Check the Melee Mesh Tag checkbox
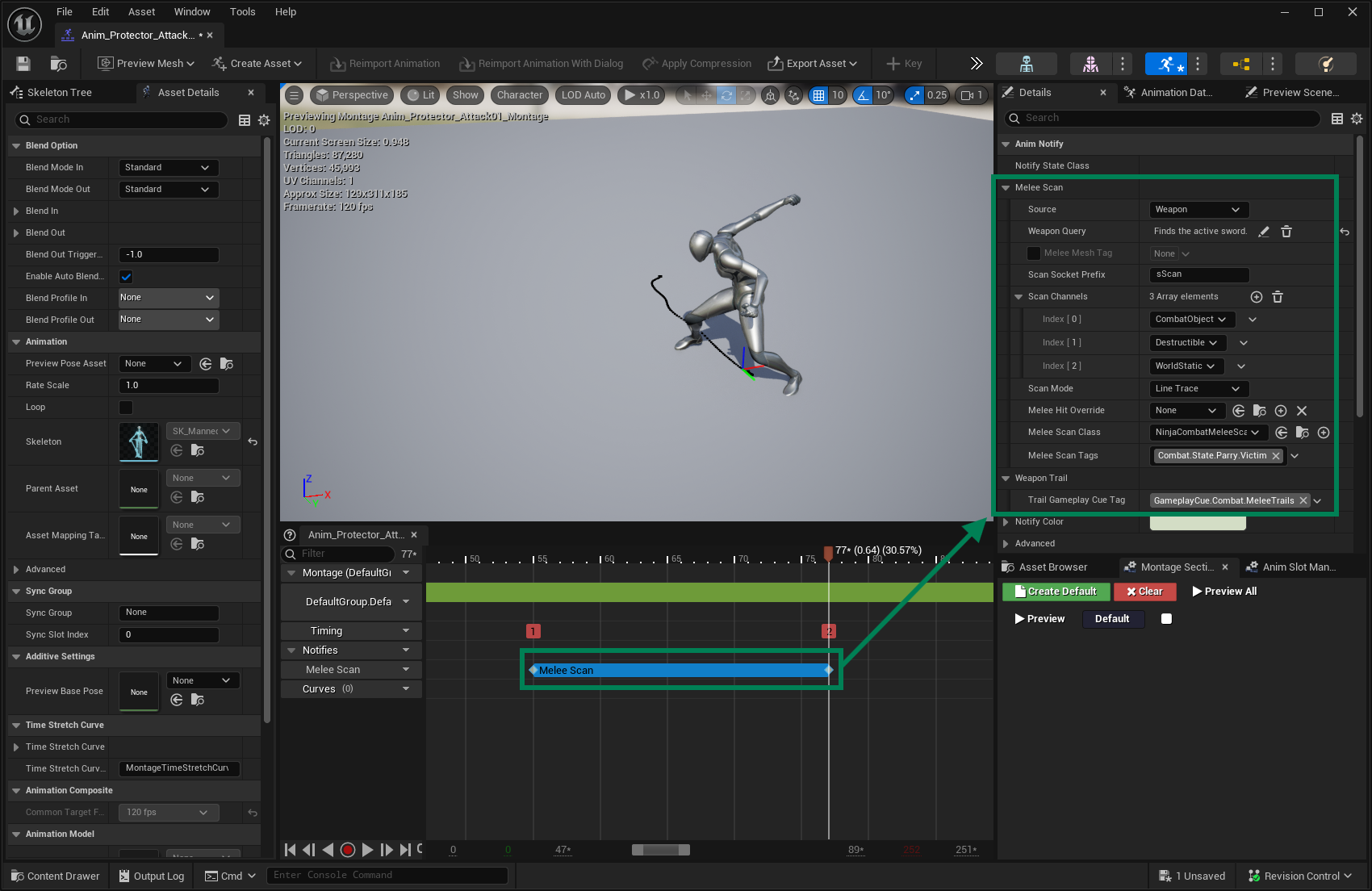Image resolution: width=1372 pixels, height=891 pixels. click(1033, 253)
